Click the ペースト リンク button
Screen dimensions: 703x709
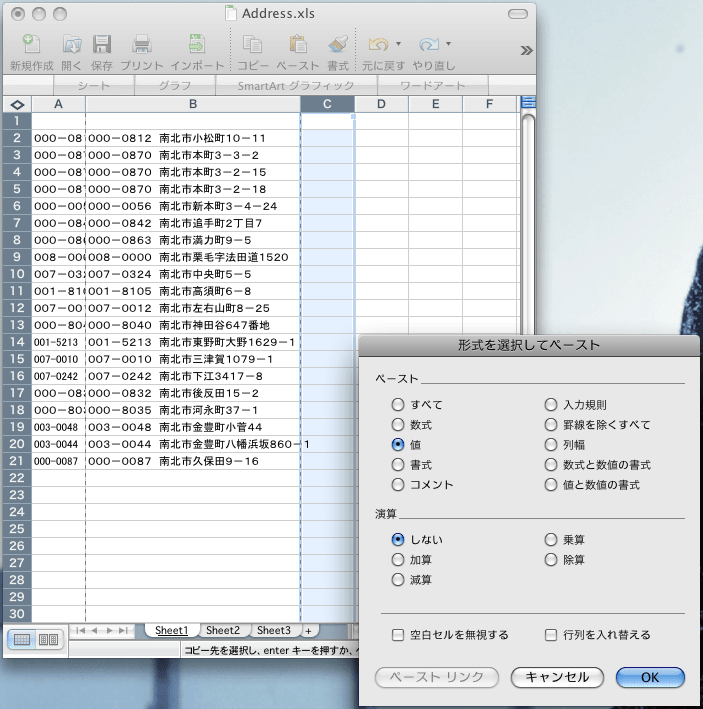[x=437, y=677]
